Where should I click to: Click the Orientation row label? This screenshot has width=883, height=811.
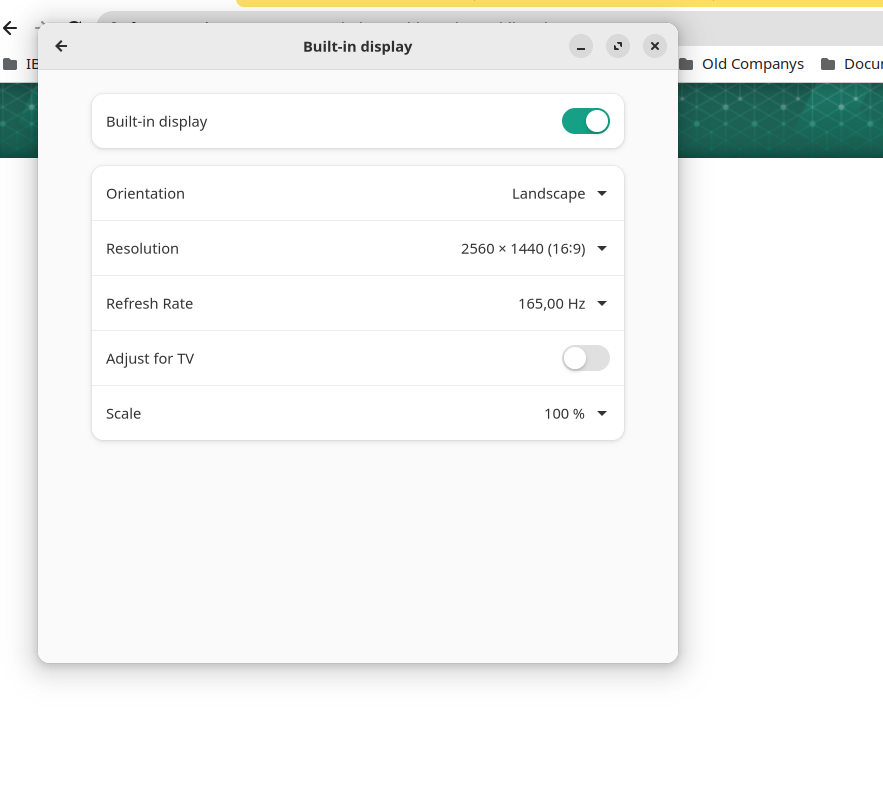click(x=145, y=194)
